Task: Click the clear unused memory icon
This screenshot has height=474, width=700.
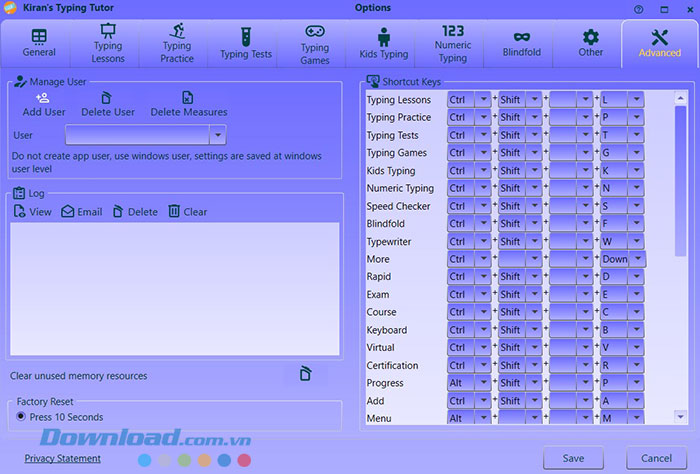Action: [306, 375]
